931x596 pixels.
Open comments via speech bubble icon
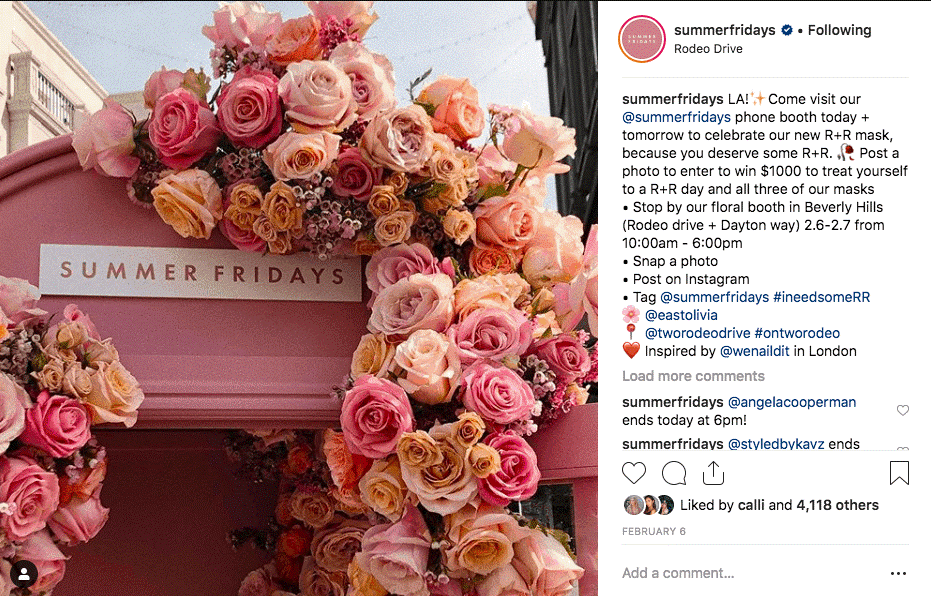click(674, 473)
